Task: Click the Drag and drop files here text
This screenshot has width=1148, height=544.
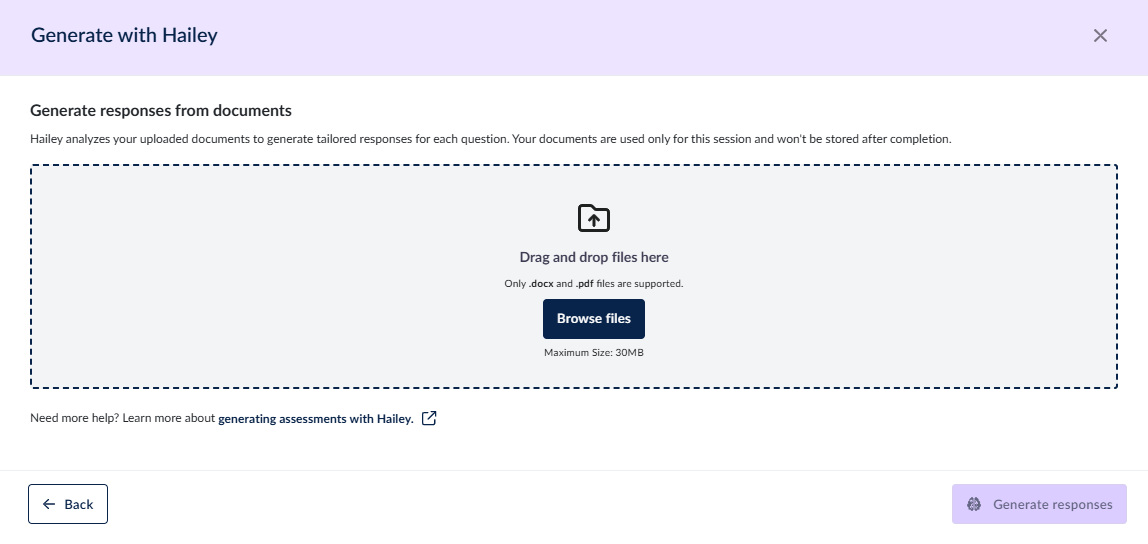Action: [594, 257]
